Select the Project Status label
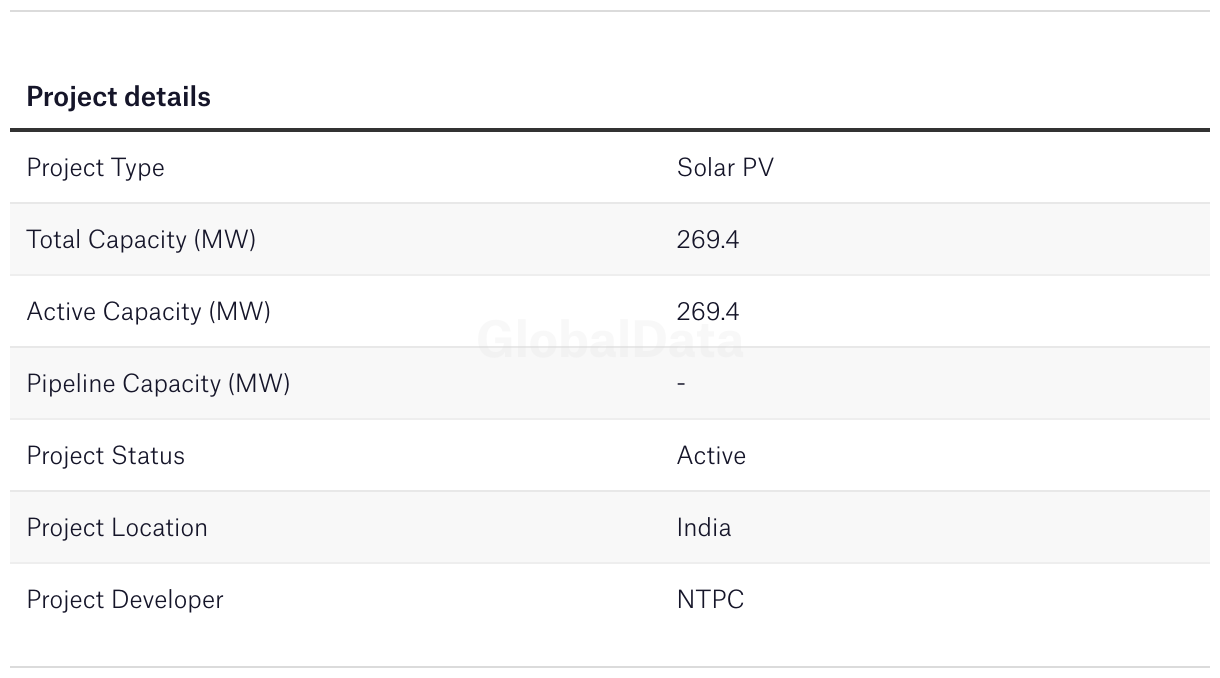This screenshot has height=678, width=1220. (x=105, y=456)
